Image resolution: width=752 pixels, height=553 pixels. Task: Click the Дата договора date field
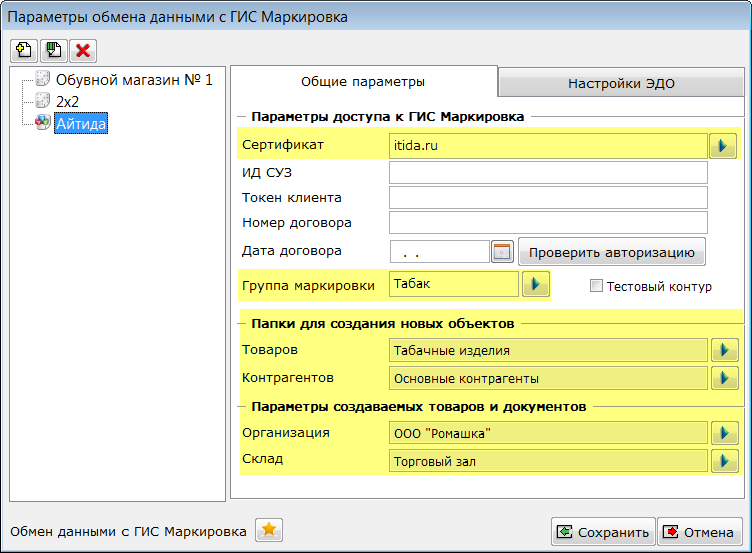(440, 251)
